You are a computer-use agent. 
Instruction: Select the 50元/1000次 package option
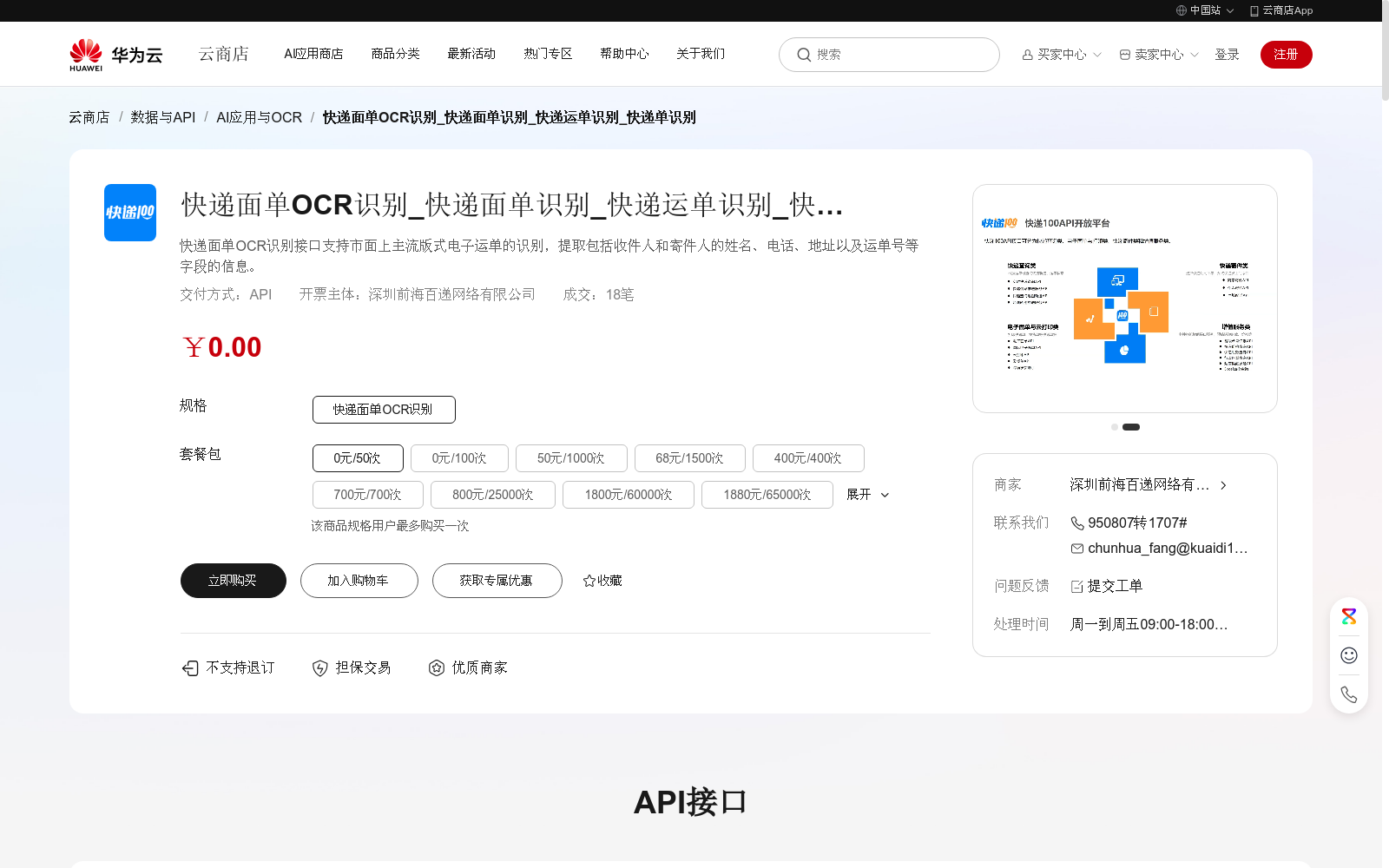click(571, 458)
